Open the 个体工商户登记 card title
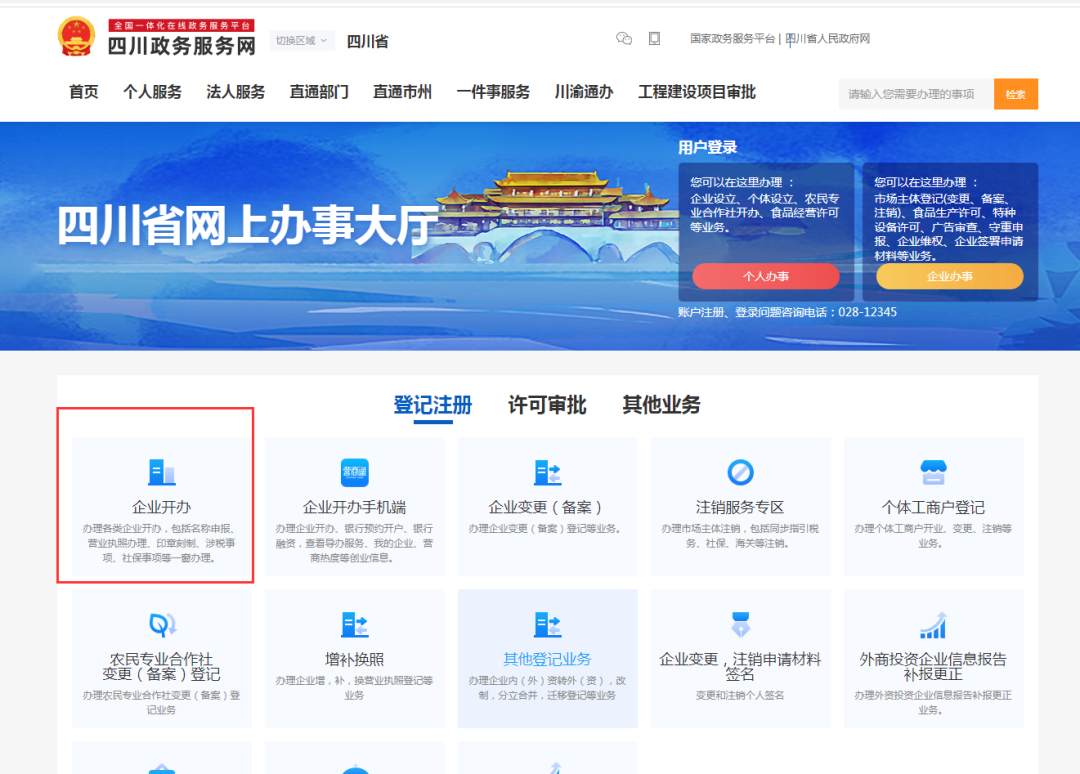 933,508
